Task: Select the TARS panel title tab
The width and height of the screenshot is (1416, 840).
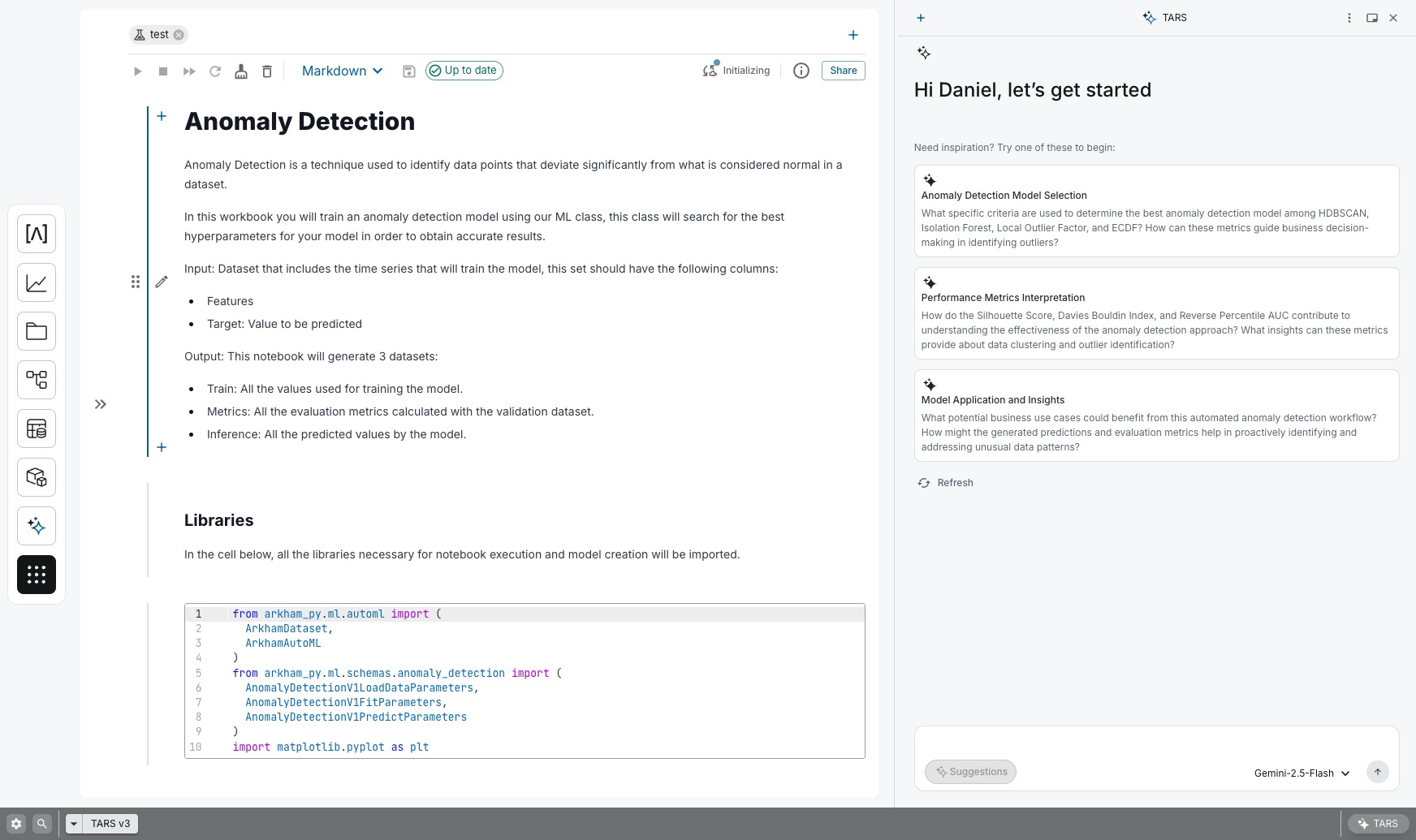Action: pyautogui.click(x=1165, y=18)
